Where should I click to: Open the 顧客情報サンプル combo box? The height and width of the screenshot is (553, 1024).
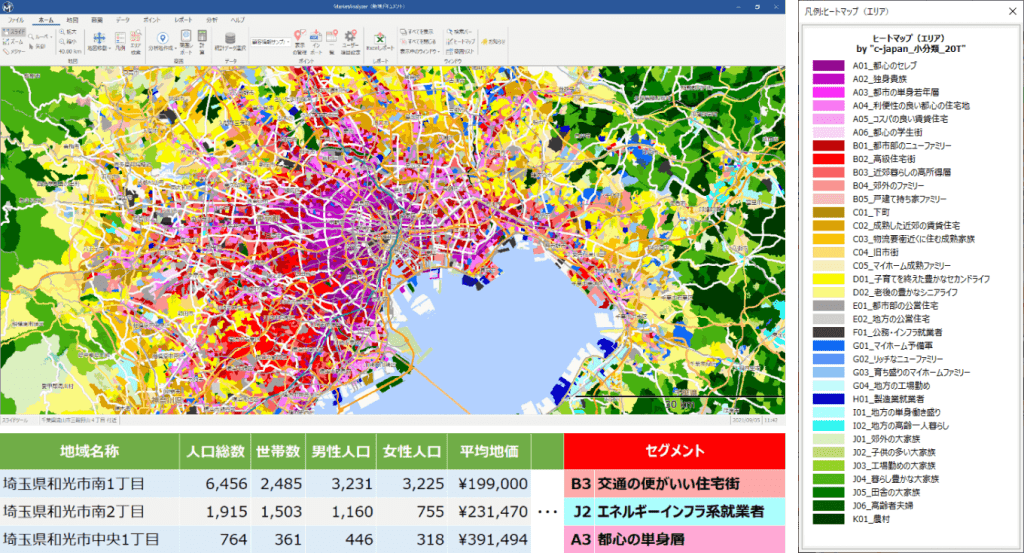pyautogui.click(x=270, y=42)
